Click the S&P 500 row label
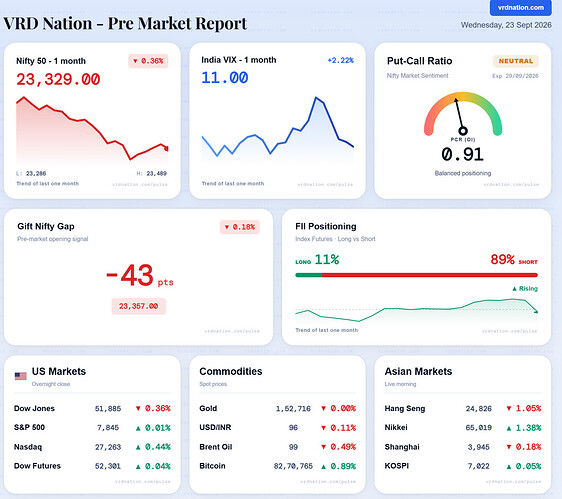 tap(29, 427)
